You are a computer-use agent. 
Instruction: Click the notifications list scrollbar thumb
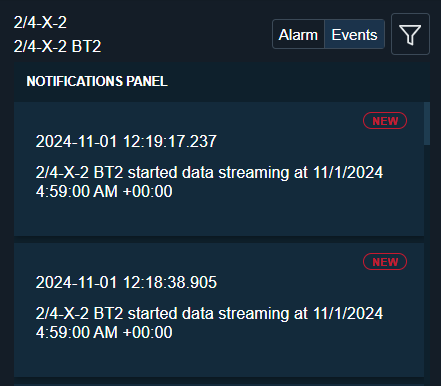pyautogui.click(x=427, y=123)
